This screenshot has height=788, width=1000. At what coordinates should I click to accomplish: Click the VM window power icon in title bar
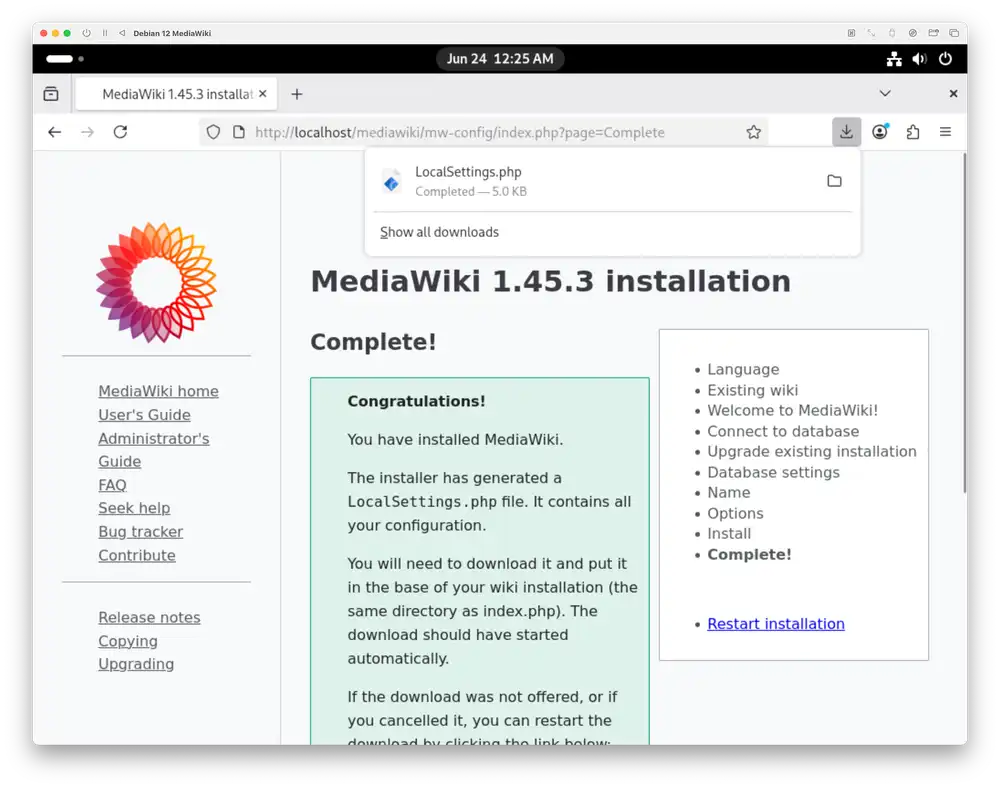pos(86,33)
